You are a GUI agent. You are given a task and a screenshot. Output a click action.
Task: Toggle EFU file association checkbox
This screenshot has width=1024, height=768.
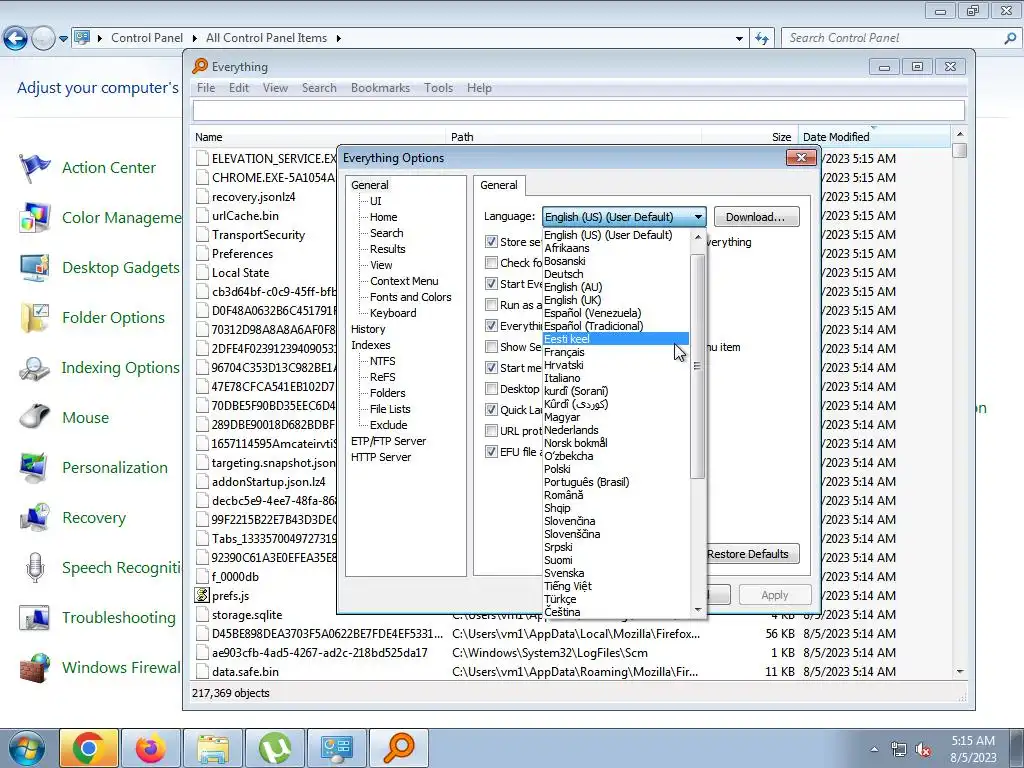491,451
